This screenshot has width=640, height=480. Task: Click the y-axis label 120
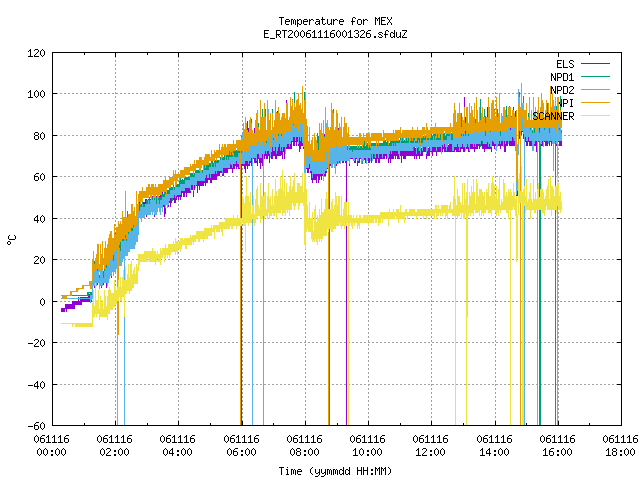click(x=36, y=53)
